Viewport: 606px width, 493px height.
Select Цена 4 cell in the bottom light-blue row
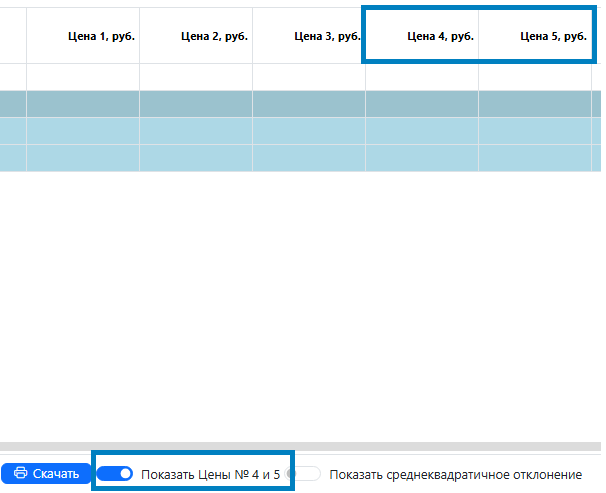point(422,158)
